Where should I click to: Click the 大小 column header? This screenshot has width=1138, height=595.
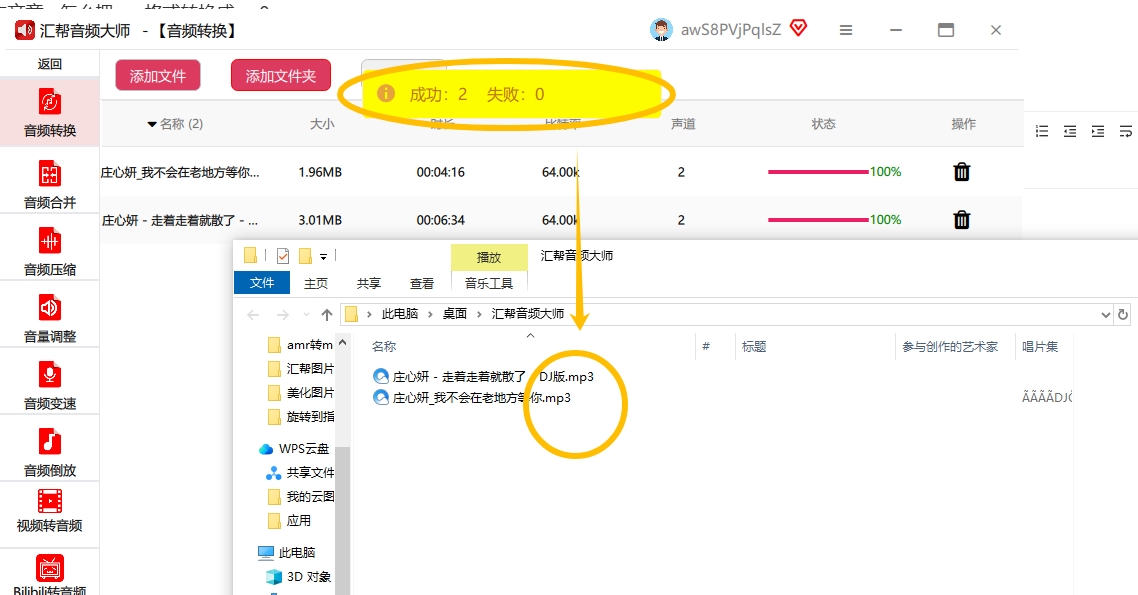322,124
